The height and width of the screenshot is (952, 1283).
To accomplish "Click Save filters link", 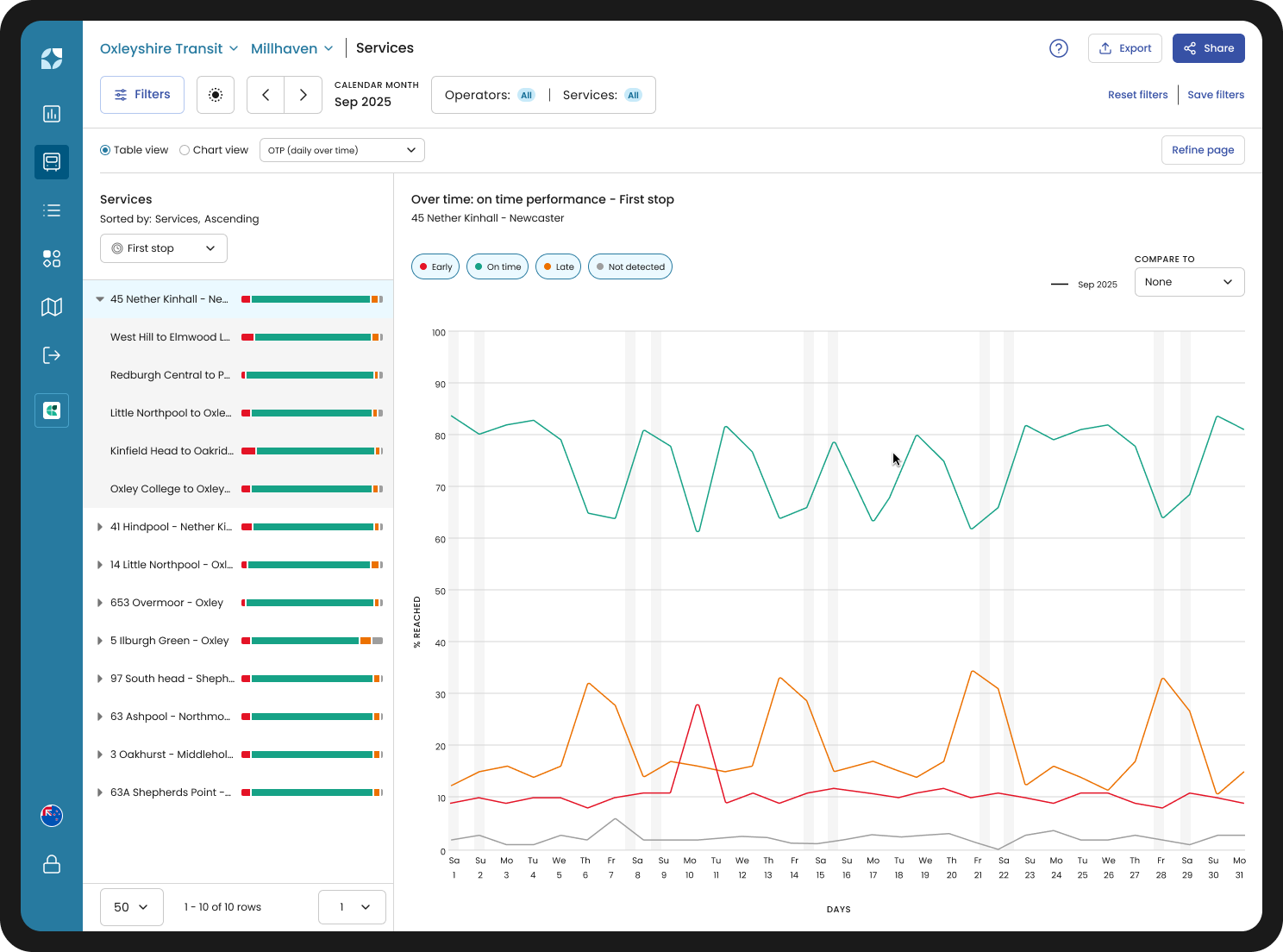I will point(1216,95).
